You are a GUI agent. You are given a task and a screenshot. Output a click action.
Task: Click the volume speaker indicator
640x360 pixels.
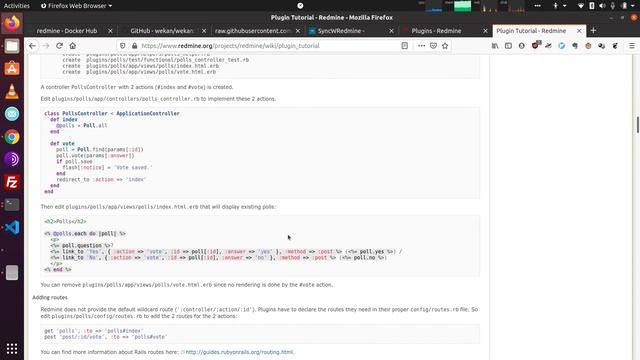[602, 6]
